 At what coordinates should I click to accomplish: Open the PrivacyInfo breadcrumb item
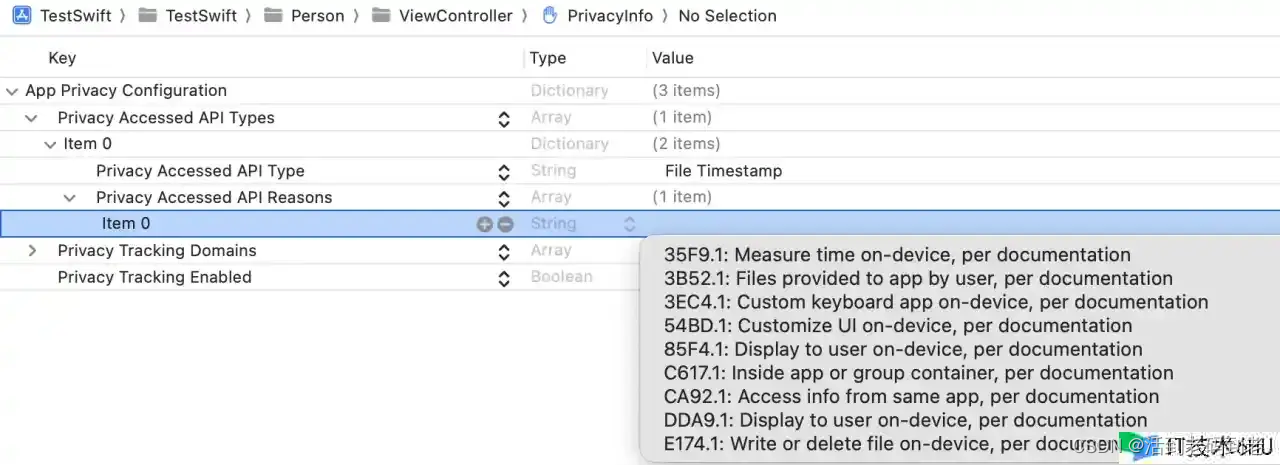coord(610,16)
